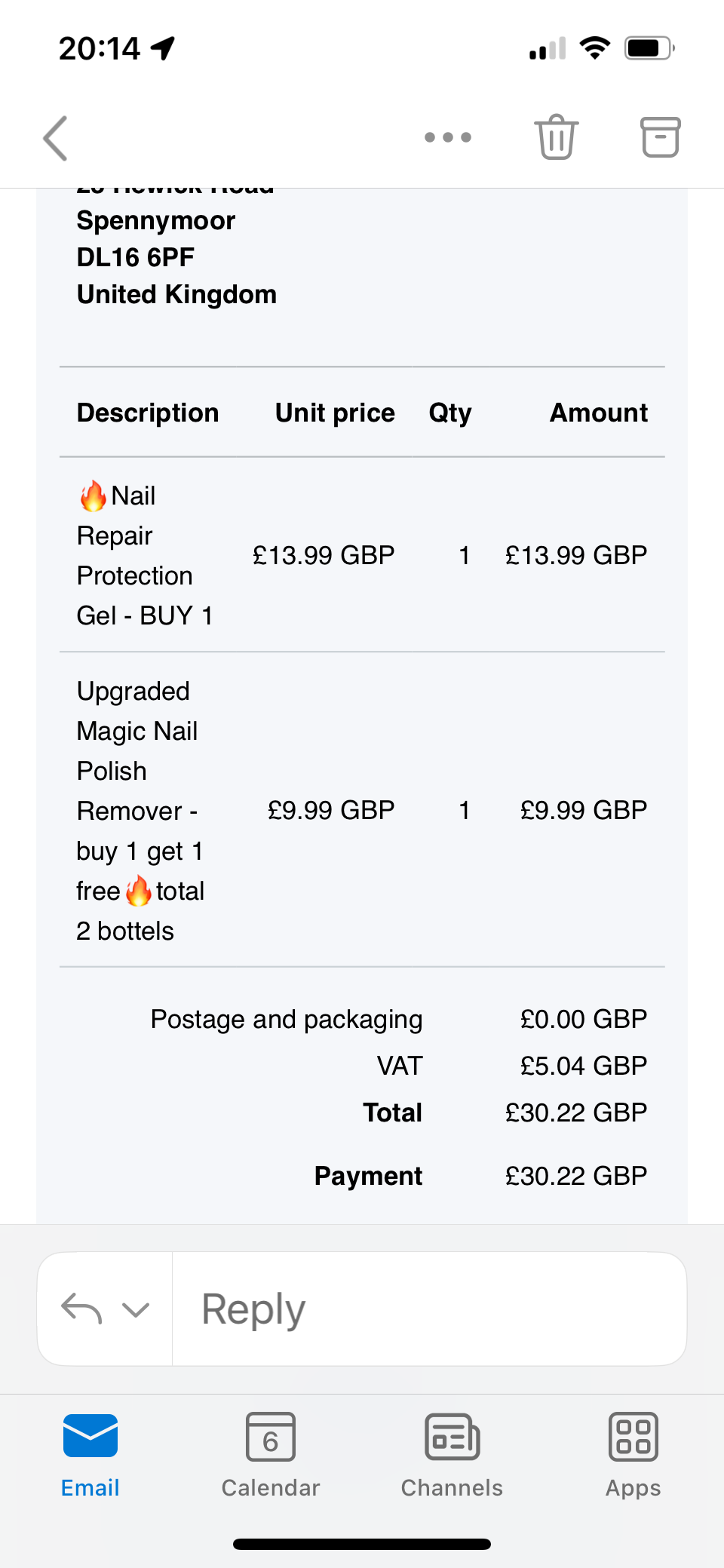Expand reply options chevron

point(136,1309)
